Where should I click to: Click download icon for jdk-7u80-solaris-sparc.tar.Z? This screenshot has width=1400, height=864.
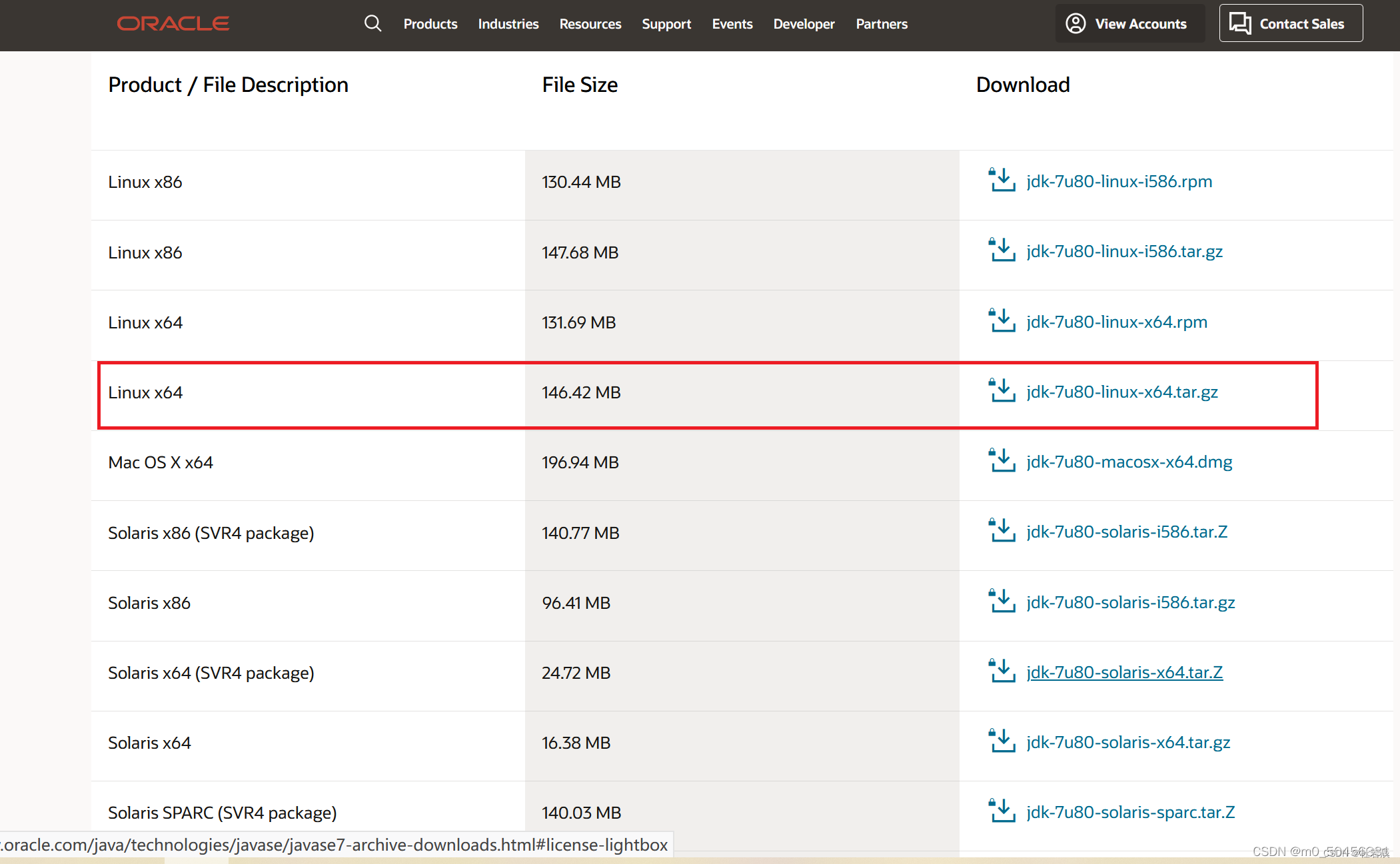click(1002, 811)
